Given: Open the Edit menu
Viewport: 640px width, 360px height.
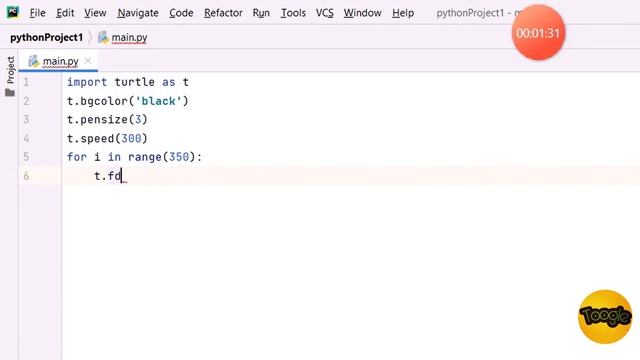Looking at the screenshot, I should pyautogui.click(x=65, y=13).
